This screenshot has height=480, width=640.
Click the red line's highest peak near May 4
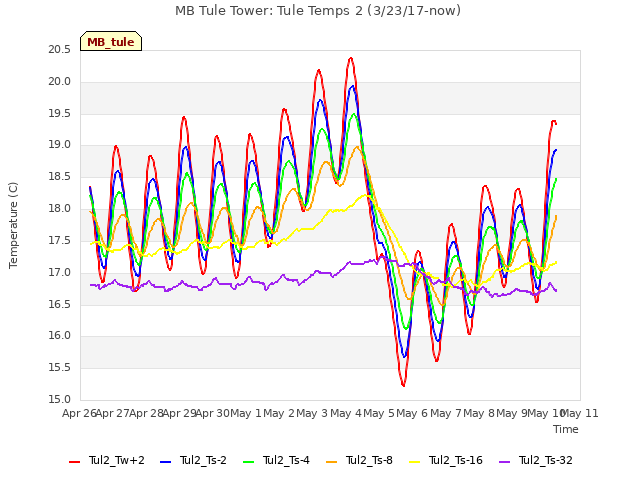coord(351,58)
